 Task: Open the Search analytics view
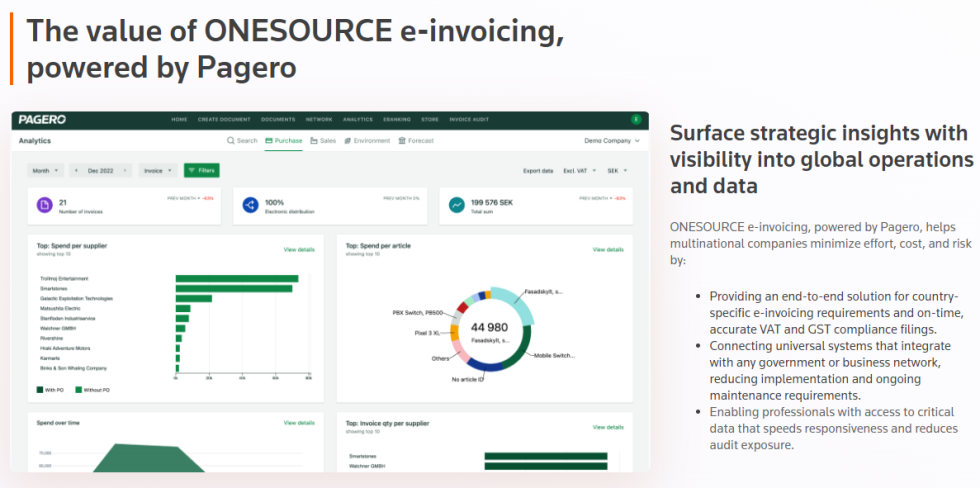click(242, 141)
